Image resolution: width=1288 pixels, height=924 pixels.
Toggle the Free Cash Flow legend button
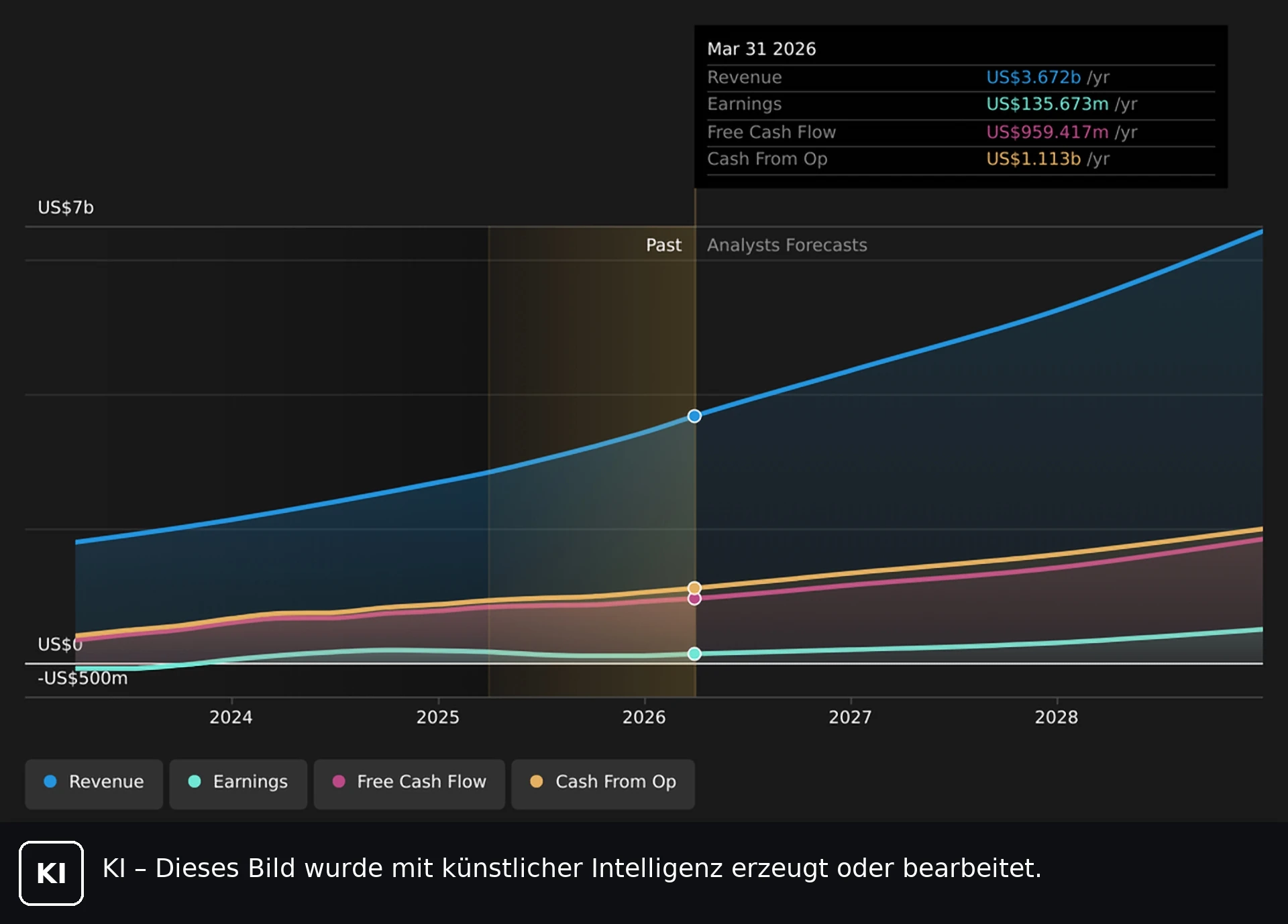(x=409, y=784)
